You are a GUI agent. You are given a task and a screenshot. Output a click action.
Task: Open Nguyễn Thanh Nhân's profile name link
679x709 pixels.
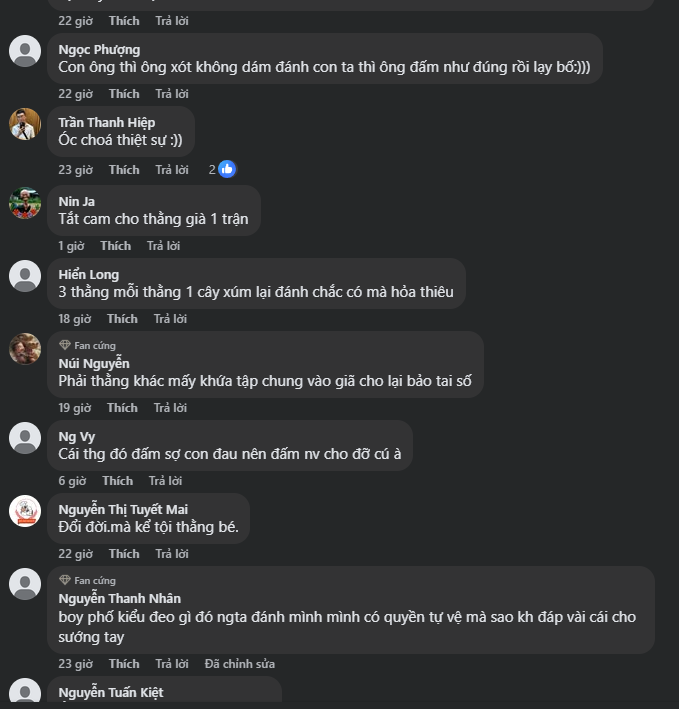pos(119,599)
